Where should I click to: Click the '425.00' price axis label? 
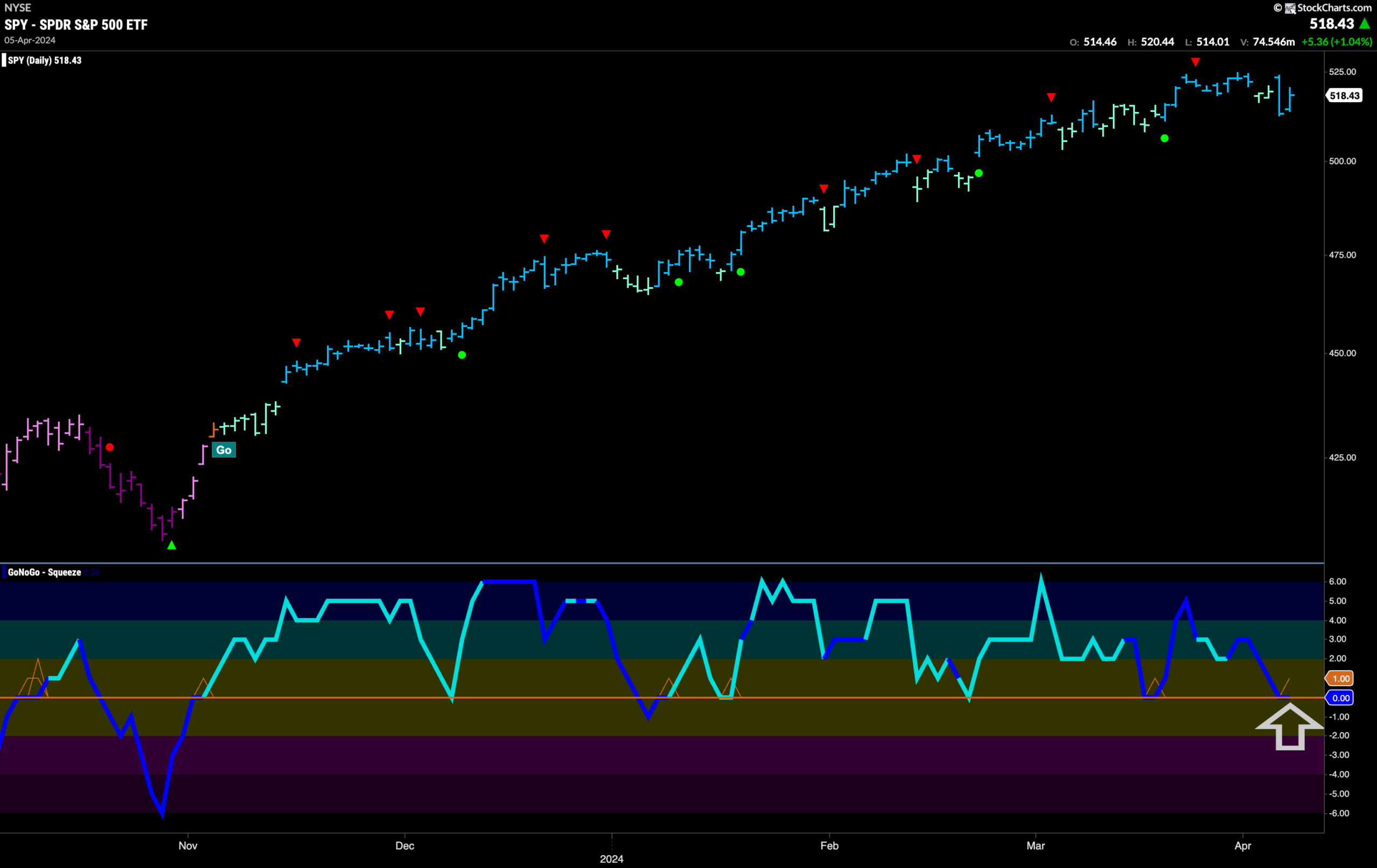tap(1342, 458)
